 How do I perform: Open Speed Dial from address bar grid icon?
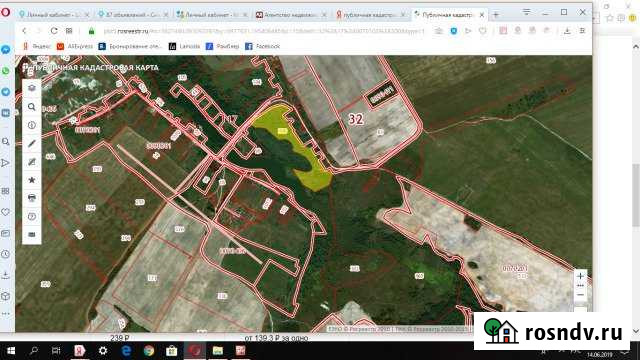[x=69, y=31]
